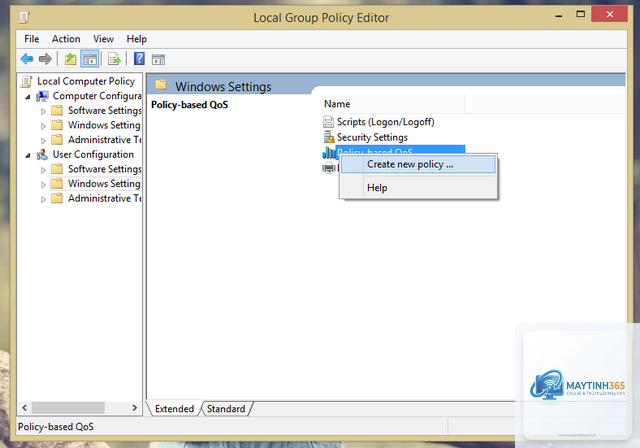Expand Administrative Templates under User Configuration
Screen dimensions: 640x448
(x=43, y=199)
